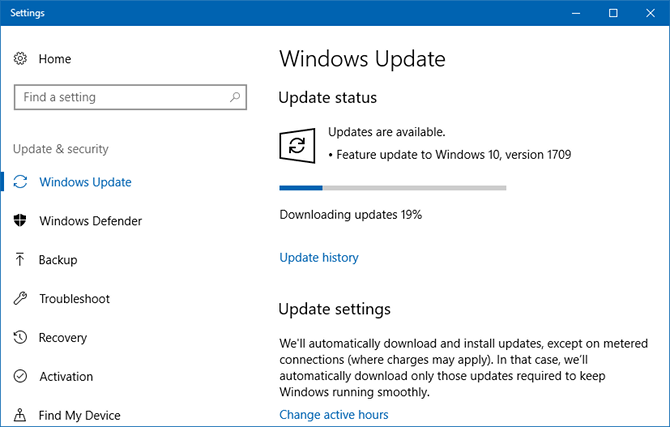Viewport: 670px width, 427px height.
Task: Click the Feature update version 1709 entry
Action: pyautogui.click(x=450, y=155)
